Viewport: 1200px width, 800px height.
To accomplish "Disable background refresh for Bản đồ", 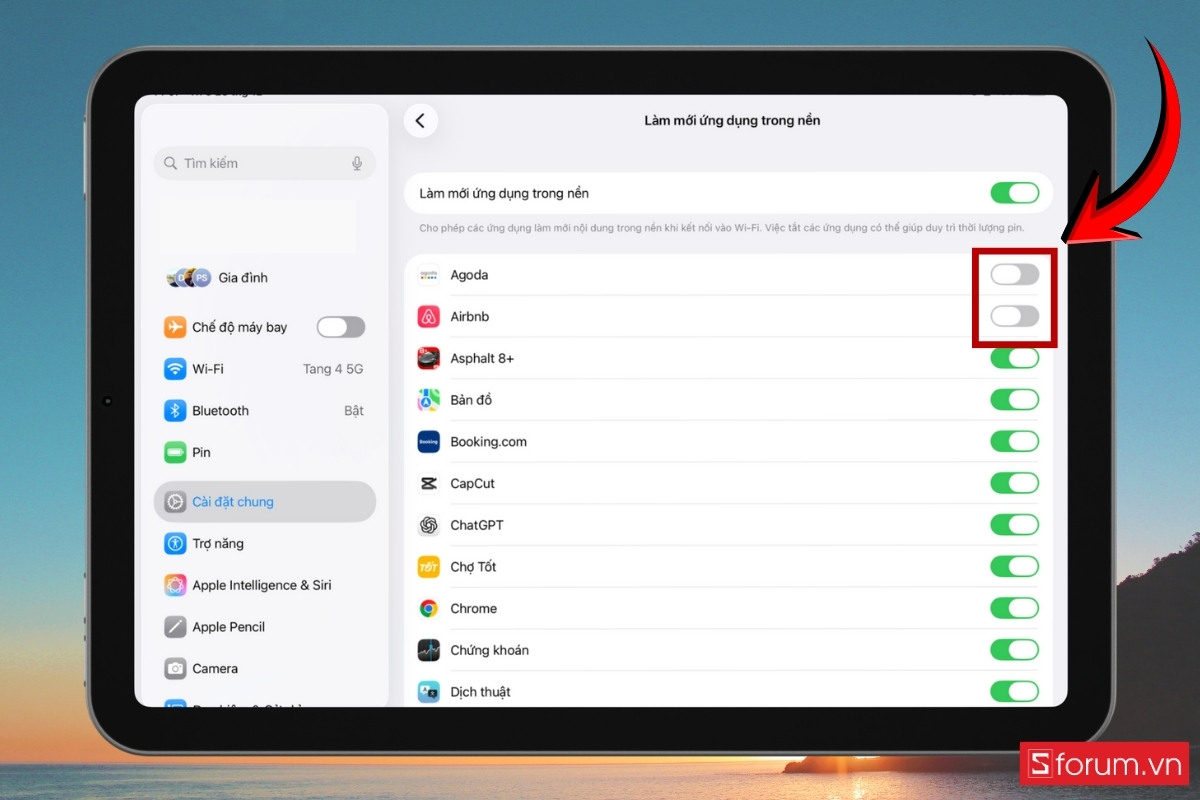I will (1015, 400).
